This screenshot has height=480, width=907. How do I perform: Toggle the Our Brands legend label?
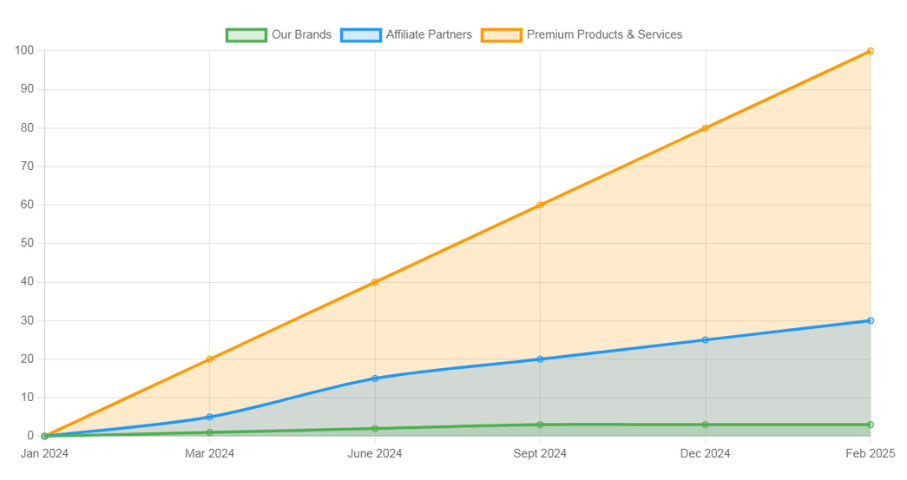[x=301, y=35]
